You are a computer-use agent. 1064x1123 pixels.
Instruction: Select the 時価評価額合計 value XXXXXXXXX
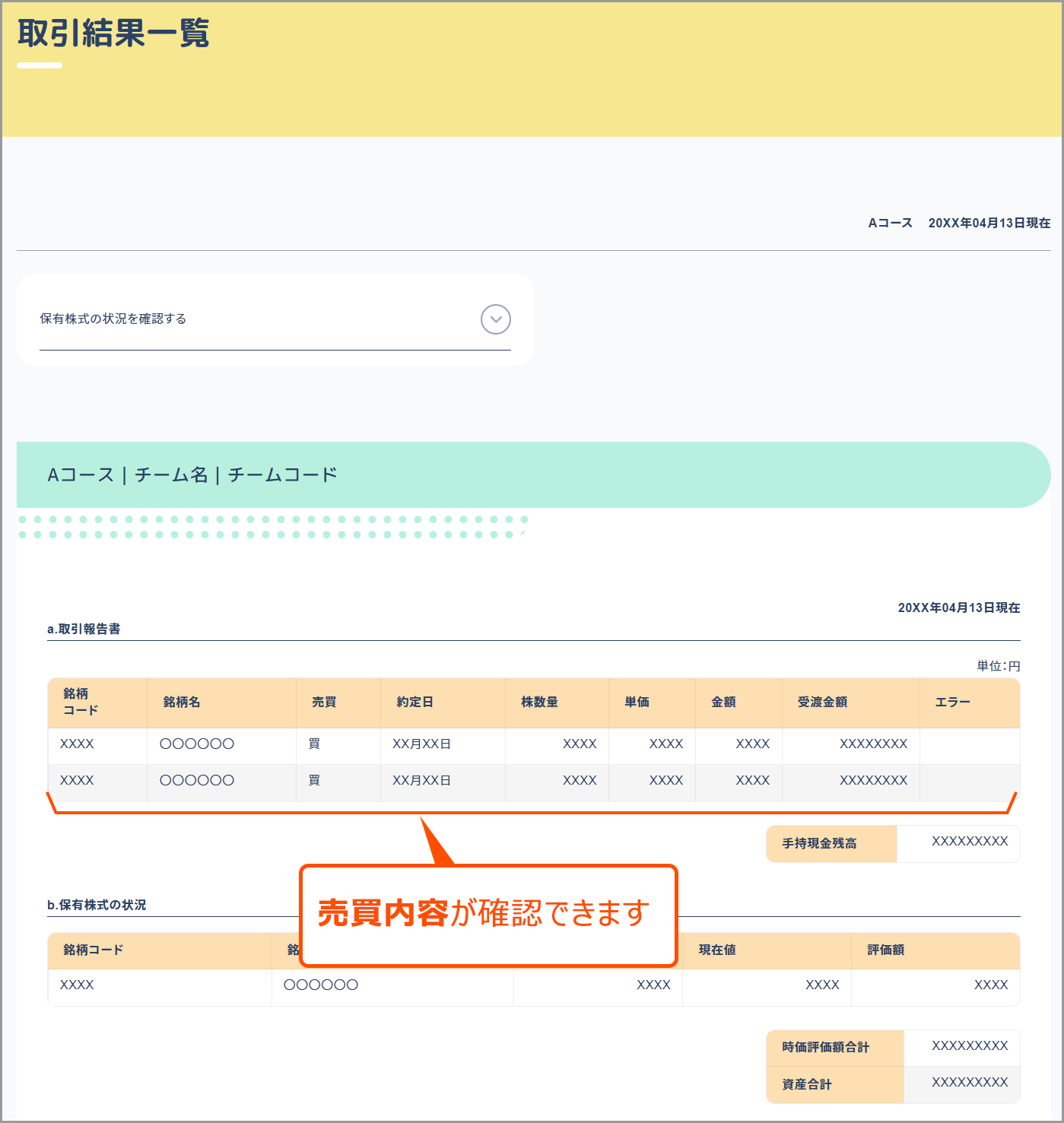pyautogui.click(x=970, y=1045)
